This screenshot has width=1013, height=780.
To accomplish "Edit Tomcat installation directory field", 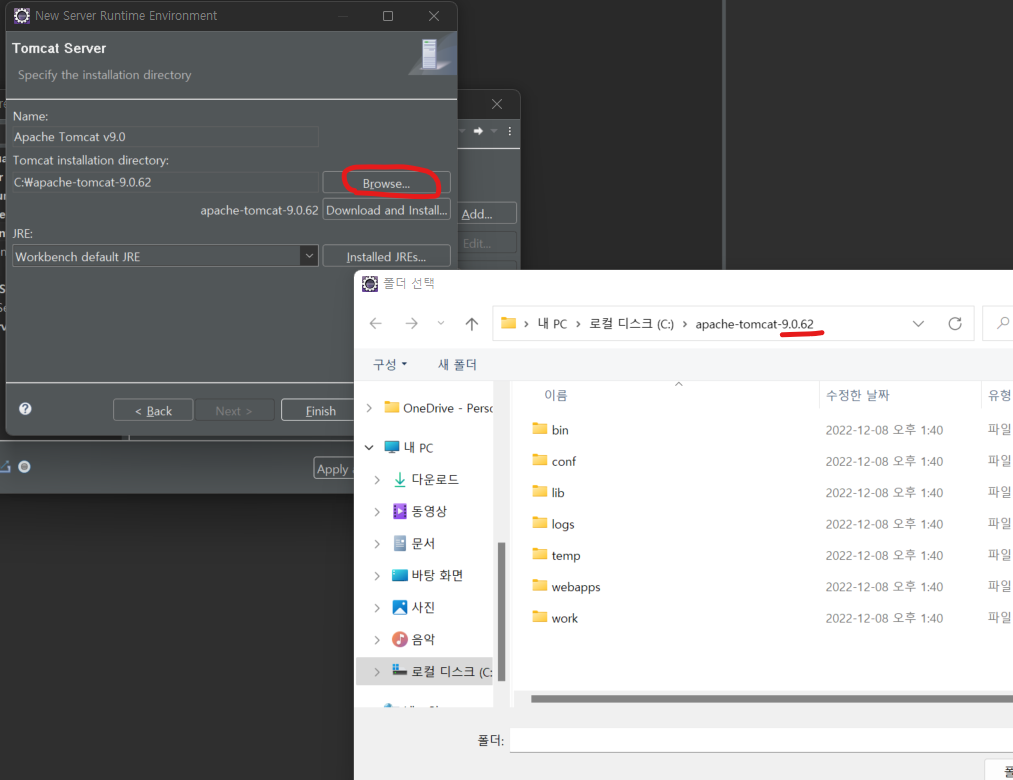I will (x=165, y=182).
